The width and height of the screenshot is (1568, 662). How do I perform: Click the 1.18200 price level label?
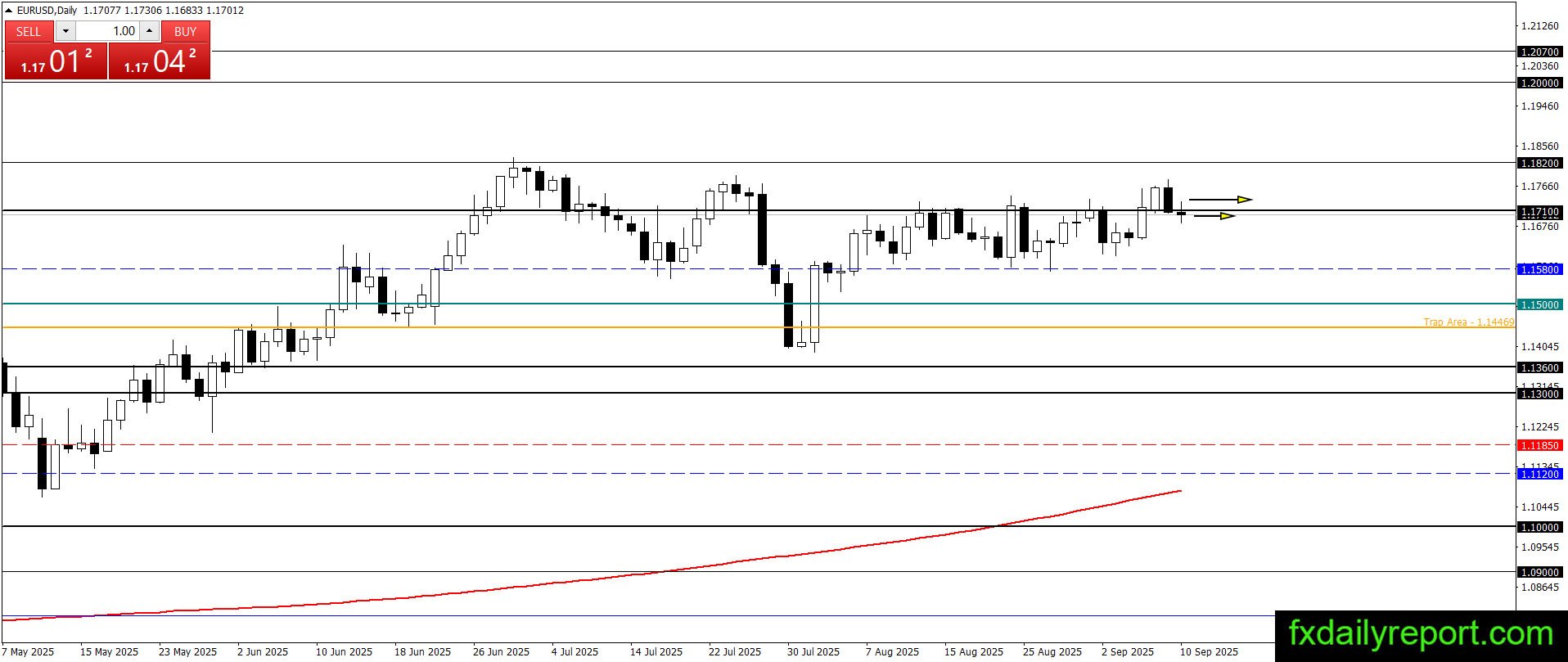pos(1539,163)
